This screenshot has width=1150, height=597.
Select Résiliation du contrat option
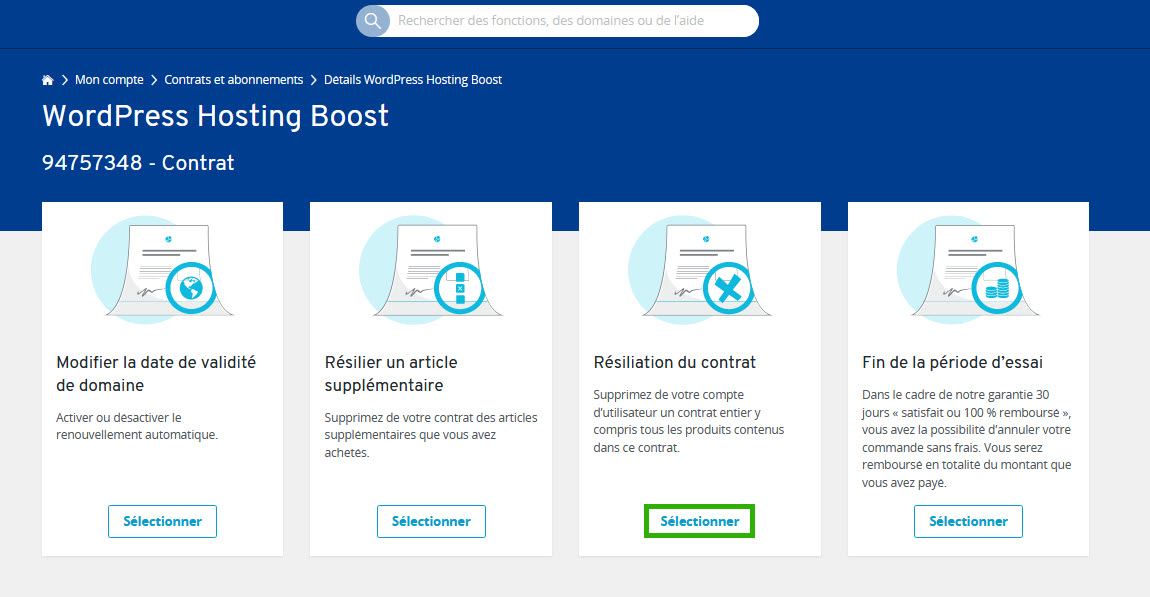(x=700, y=521)
